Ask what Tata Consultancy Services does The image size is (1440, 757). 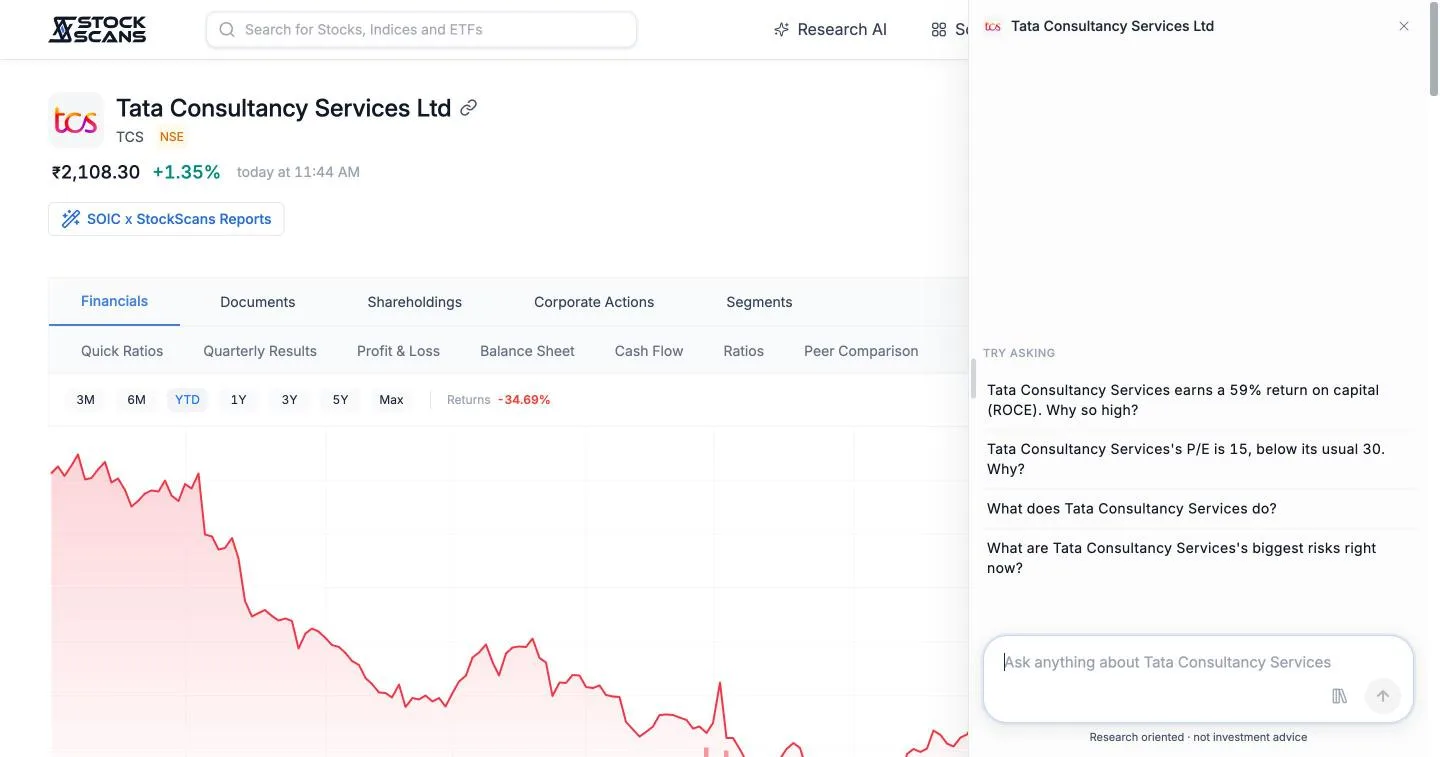(x=1198, y=509)
